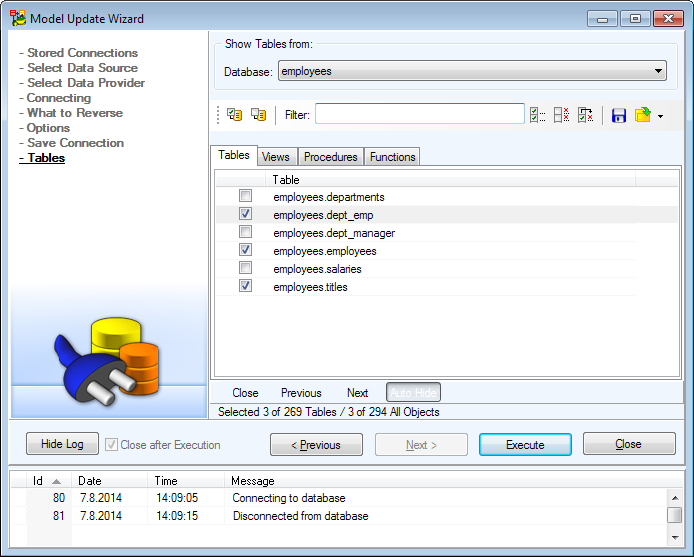This screenshot has width=694, height=557.
Task: Uncheck the employees.employees checkbox
Action: click(245, 250)
